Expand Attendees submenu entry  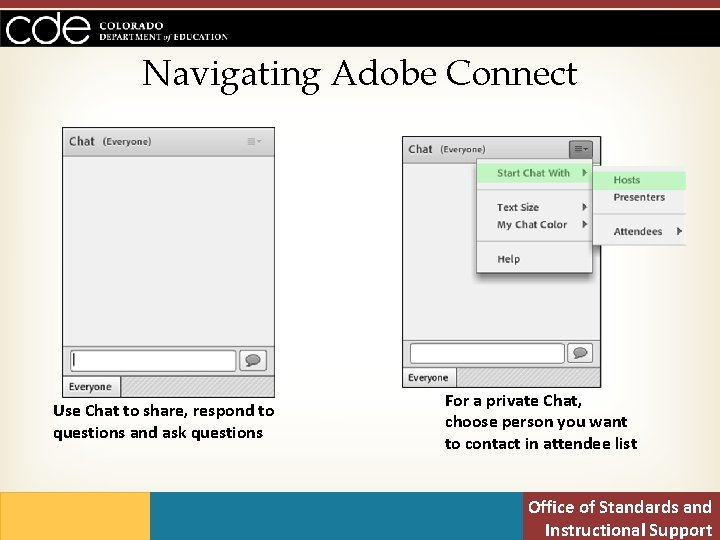(639, 231)
